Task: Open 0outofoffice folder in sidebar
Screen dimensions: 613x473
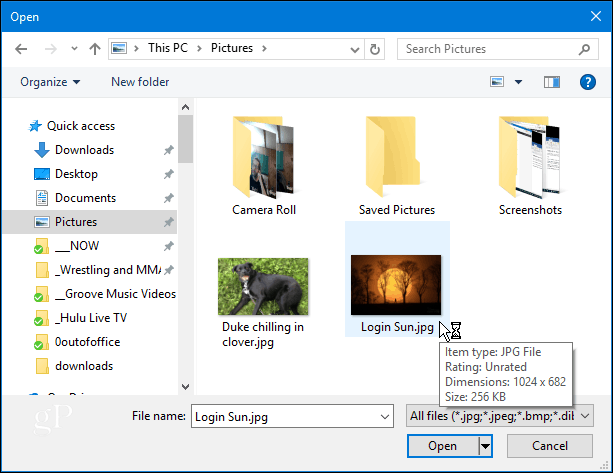Action: tap(87, 342)
